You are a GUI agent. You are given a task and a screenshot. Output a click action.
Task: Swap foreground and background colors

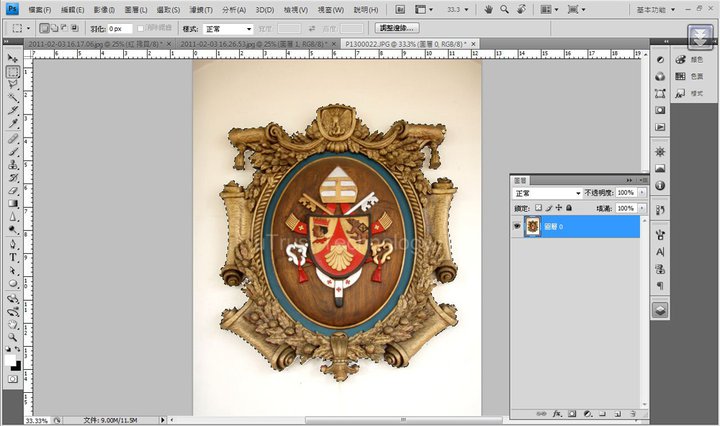tap(17, 349)
